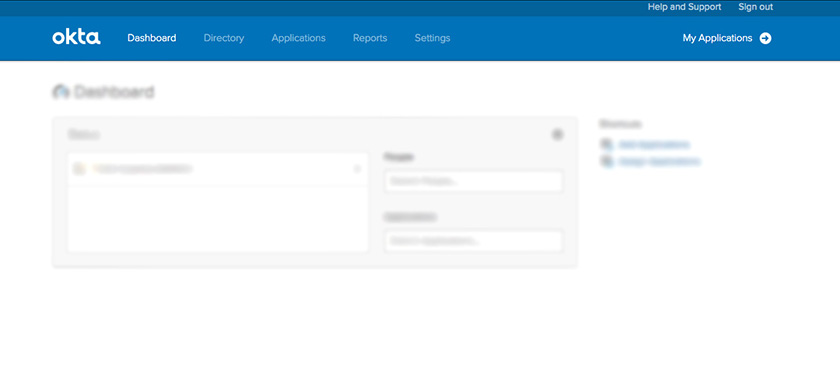840x390 pixels.
Task: Click the My Applications arrow icon
Action: click(x=766, y=38)
